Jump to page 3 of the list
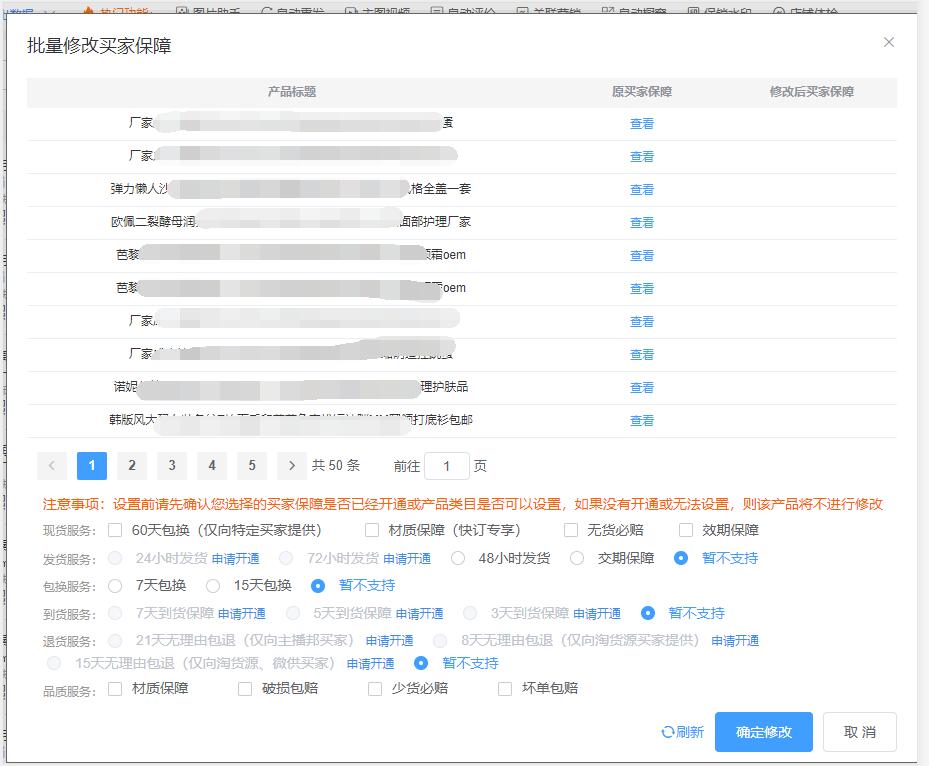929x766 pixels. pos(172,466)
